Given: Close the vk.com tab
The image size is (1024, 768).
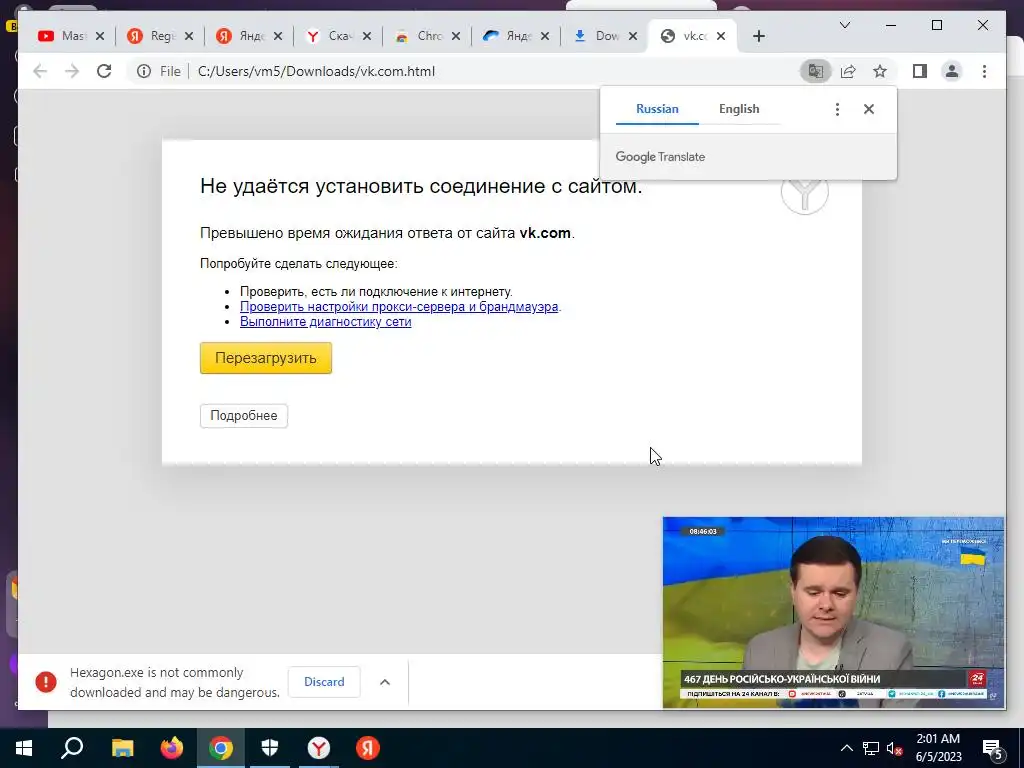Looking at the screenshot, I should click(721, 36).
